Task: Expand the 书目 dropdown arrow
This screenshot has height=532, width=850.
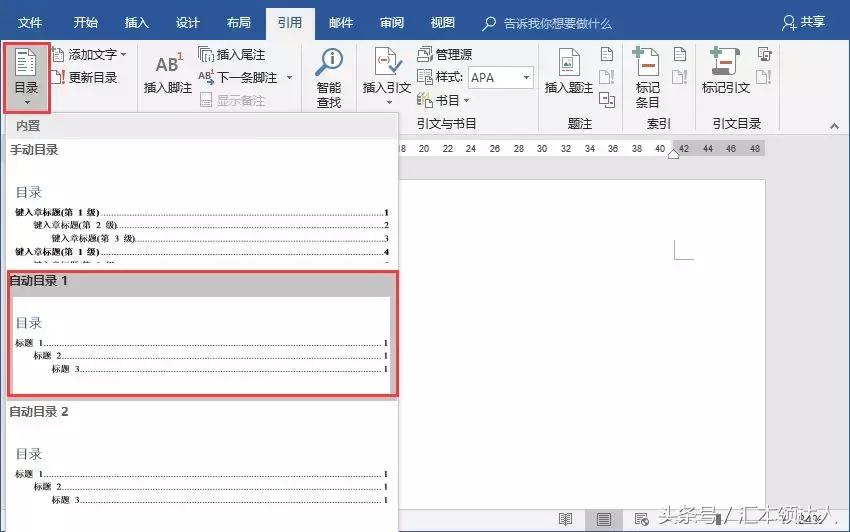Action: [x=466, y=100]
